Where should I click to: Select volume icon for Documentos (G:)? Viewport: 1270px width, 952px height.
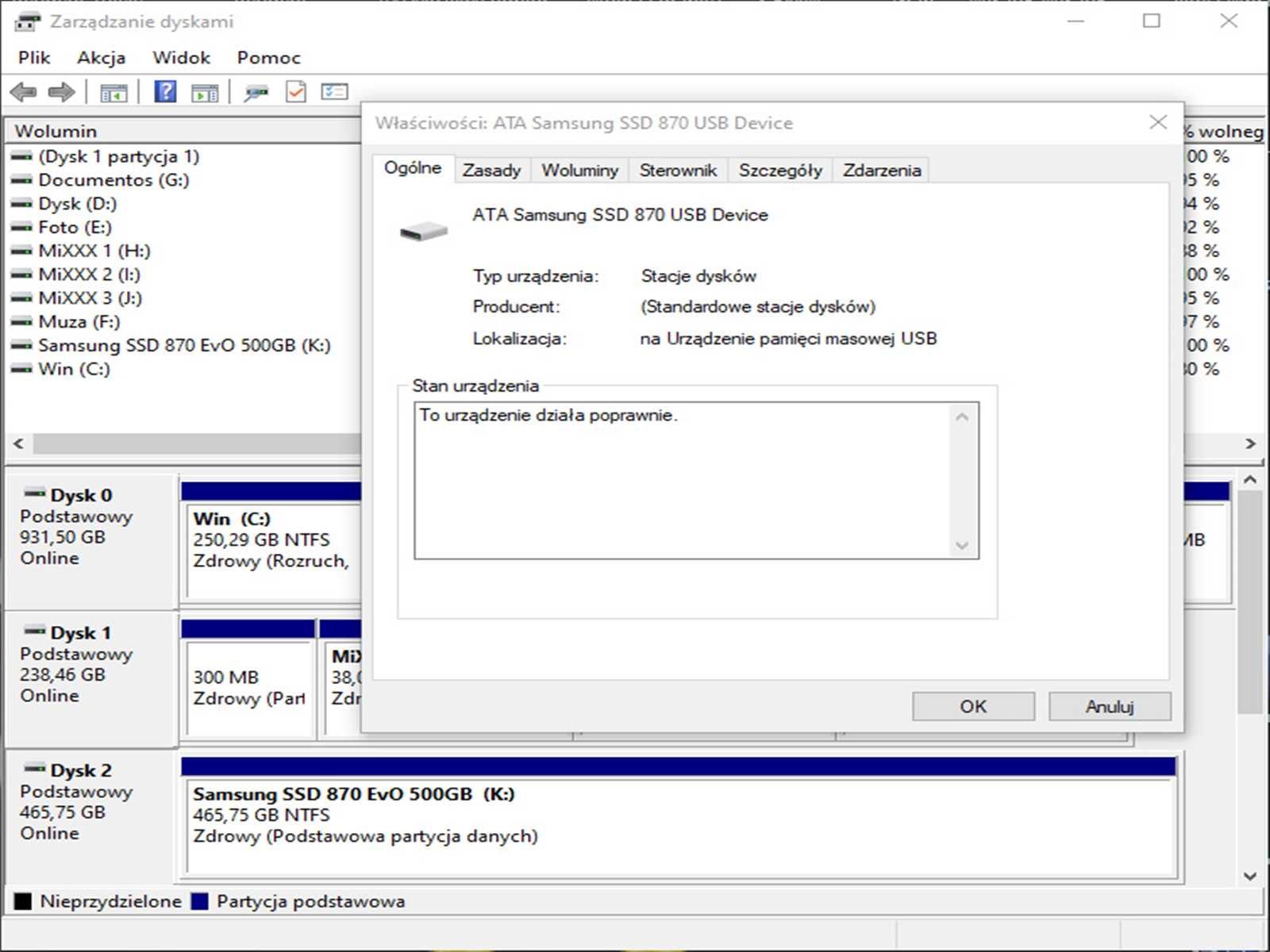pyautogui.click(x=21, y=180)
